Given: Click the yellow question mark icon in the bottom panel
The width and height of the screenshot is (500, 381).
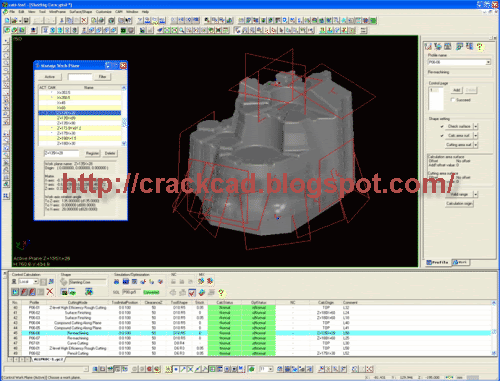Looking at the screenshot, I should 221,293.
